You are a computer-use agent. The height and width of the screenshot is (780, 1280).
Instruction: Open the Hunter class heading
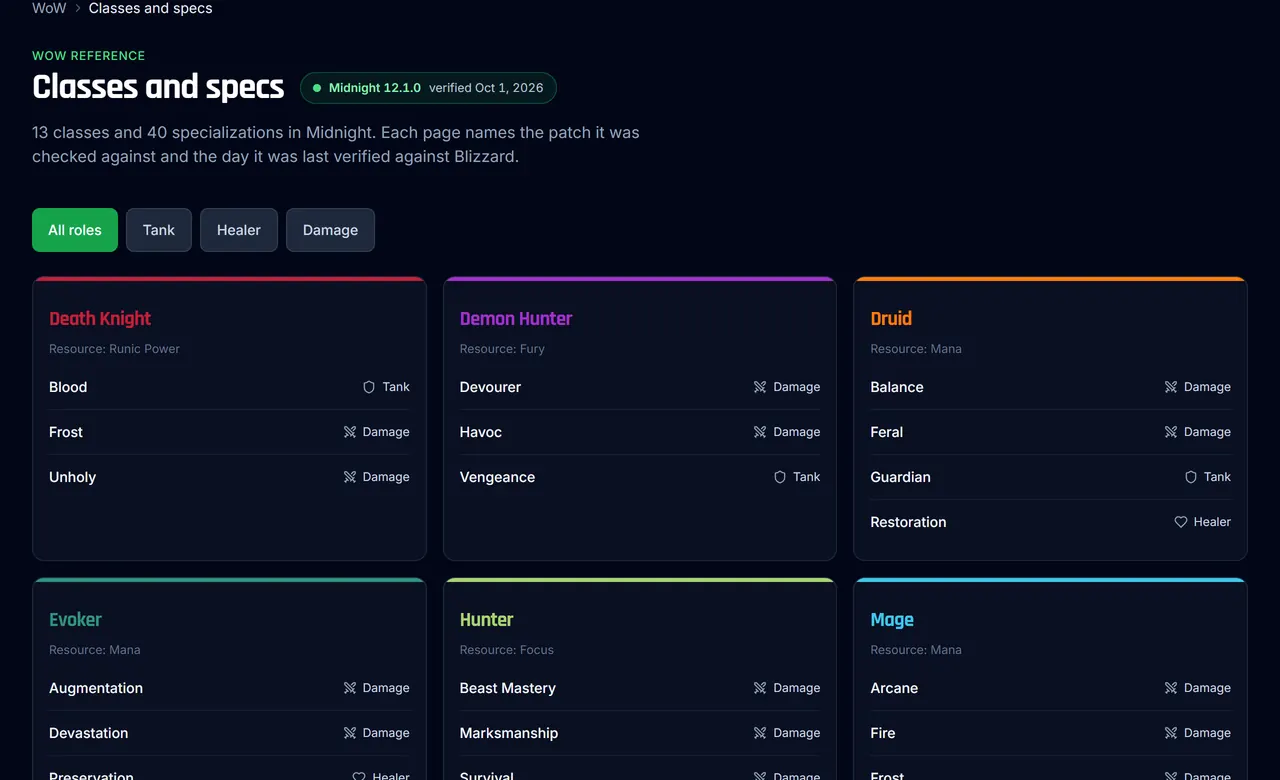point(487,620)
